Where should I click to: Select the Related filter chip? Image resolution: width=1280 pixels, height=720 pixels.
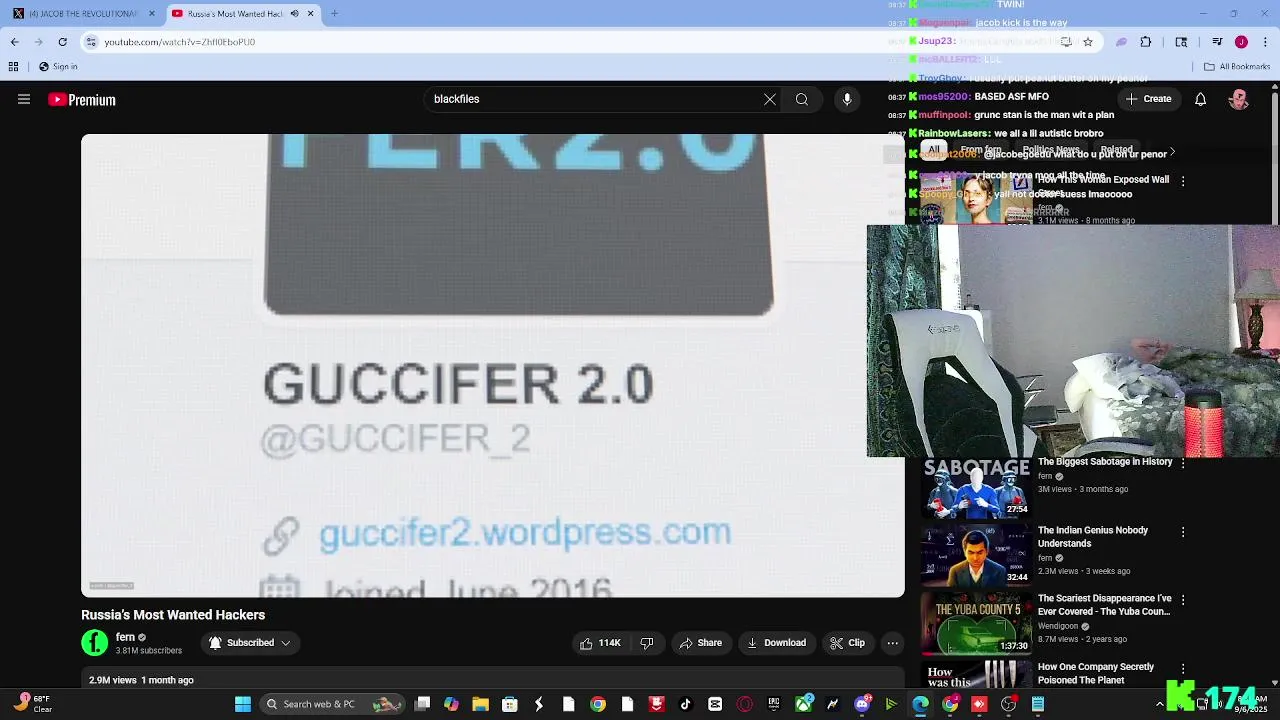[1116, 150]
